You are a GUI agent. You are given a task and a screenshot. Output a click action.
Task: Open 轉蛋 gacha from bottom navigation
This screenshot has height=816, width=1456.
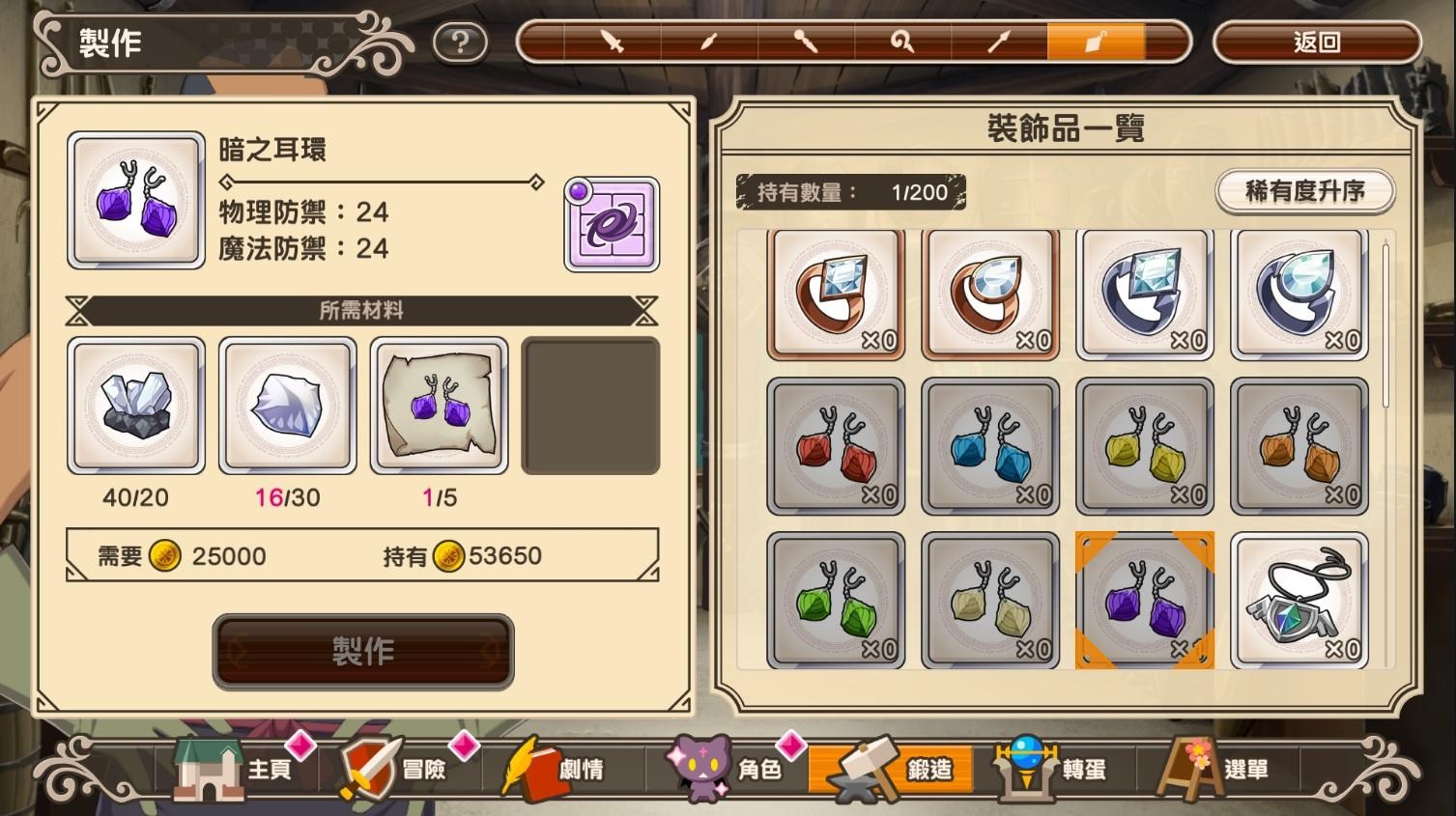point(1053,770)
